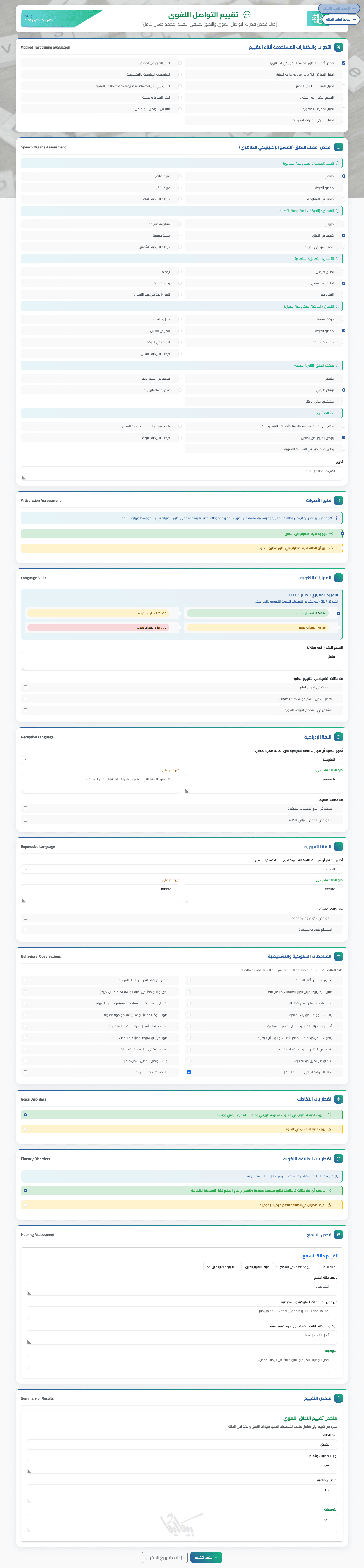Click the Hearing Assessment ear icon
This screenshot has width=364, height=1568.
[x=338, y=1234]
